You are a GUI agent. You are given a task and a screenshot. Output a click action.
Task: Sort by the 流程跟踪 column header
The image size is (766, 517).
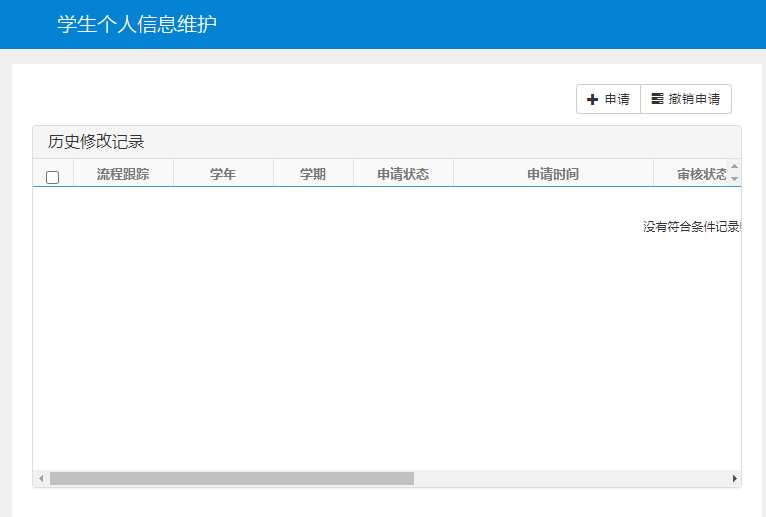pos(123,174)
